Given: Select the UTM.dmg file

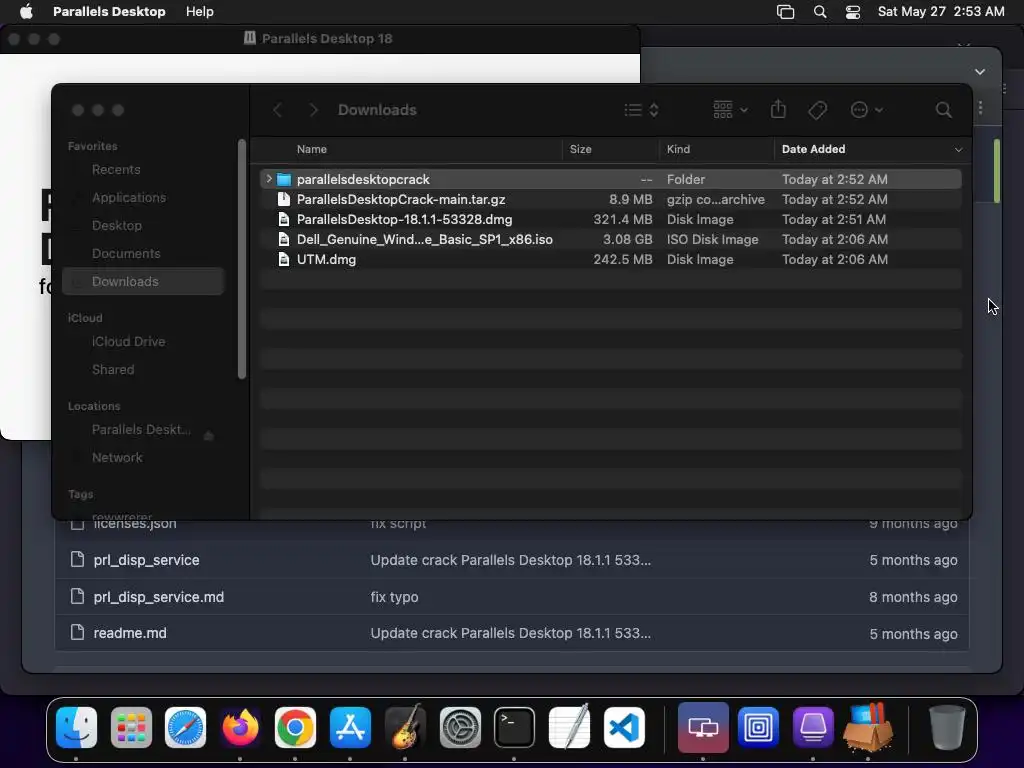Looking at the screenshot, I should [x=610, y=259].
